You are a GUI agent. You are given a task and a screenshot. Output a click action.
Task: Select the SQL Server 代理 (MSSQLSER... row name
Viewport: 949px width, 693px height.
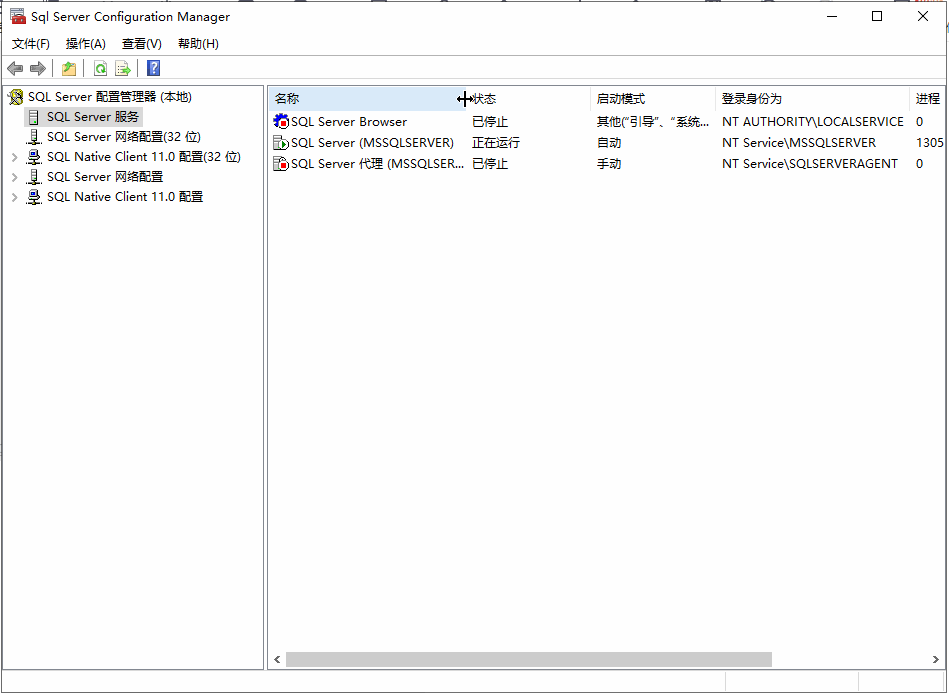pos(377,163)
